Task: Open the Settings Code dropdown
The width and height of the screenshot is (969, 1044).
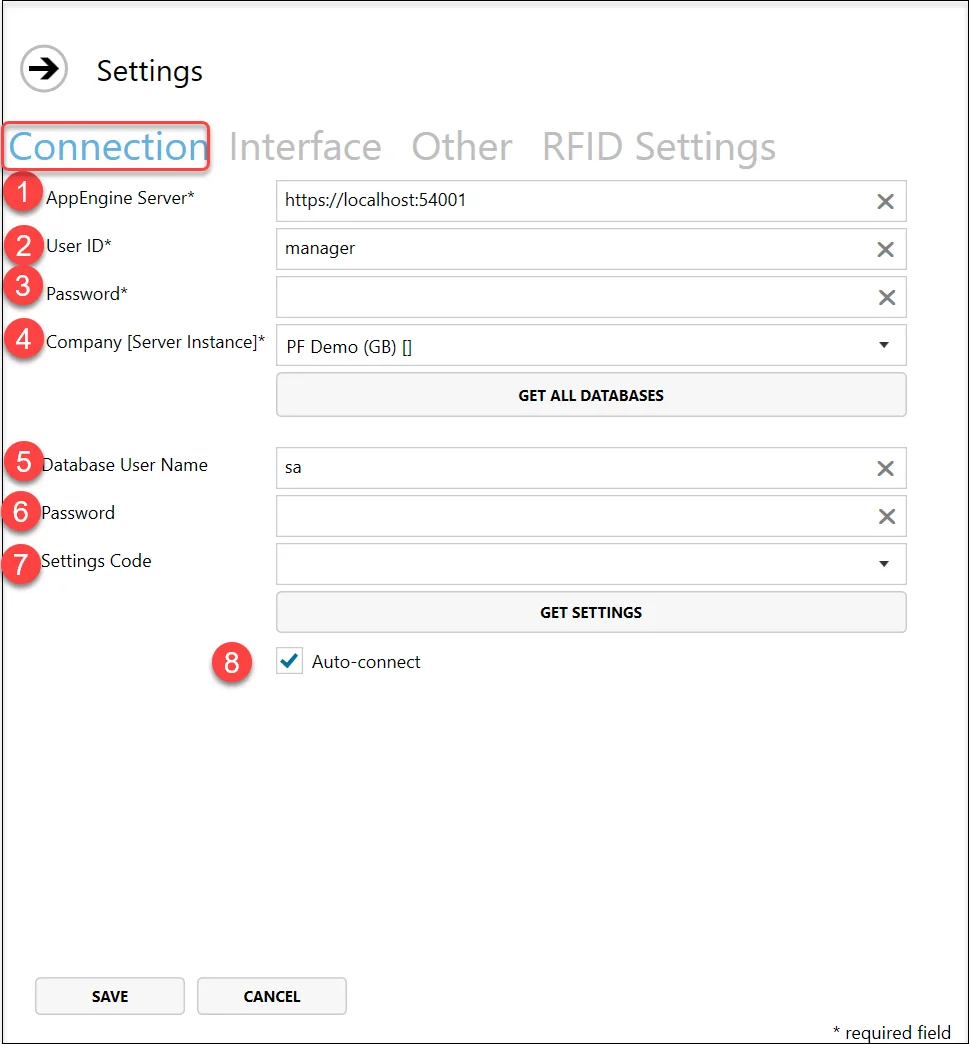Action: [883, 564]
